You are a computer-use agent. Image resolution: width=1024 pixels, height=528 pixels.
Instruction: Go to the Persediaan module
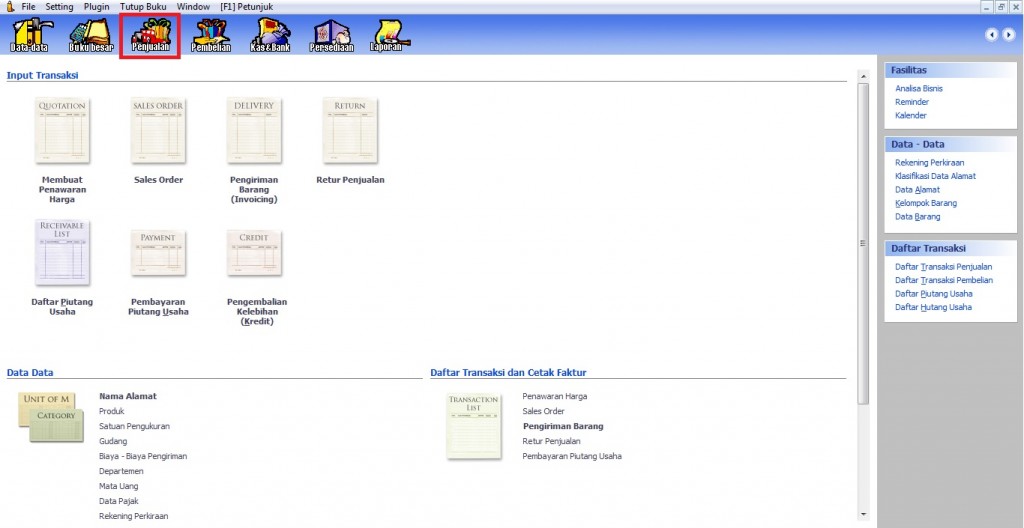click(x=332, y=35)
